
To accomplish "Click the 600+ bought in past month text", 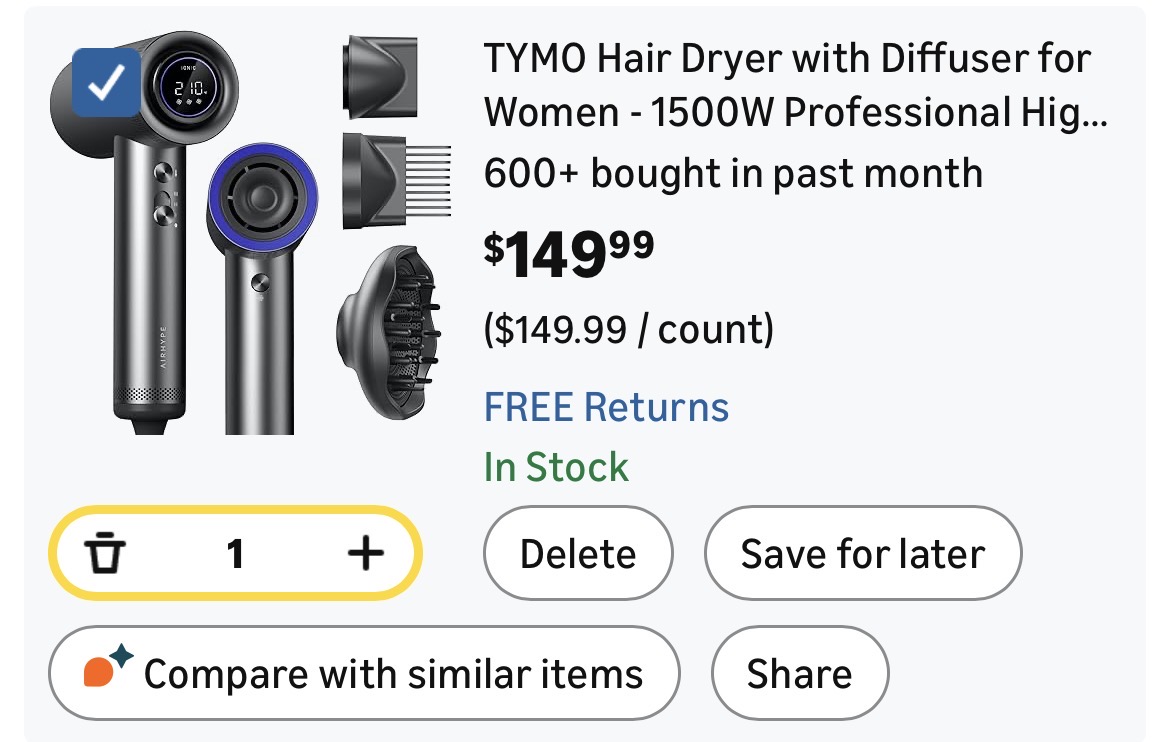I will point(733,173).
